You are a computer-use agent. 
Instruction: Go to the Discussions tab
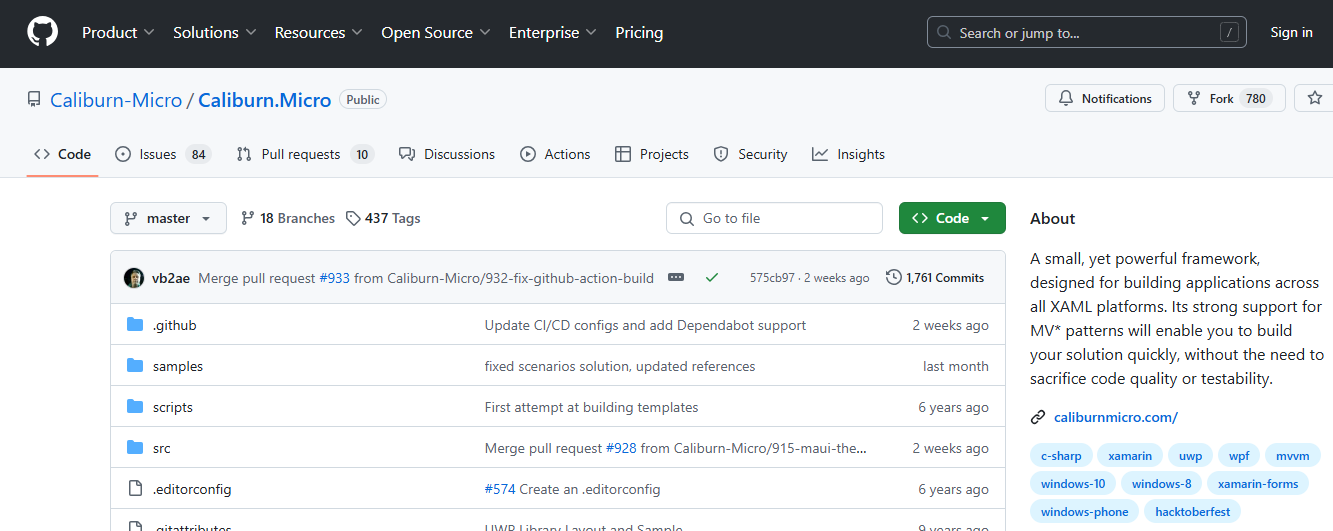pos(447,154)
